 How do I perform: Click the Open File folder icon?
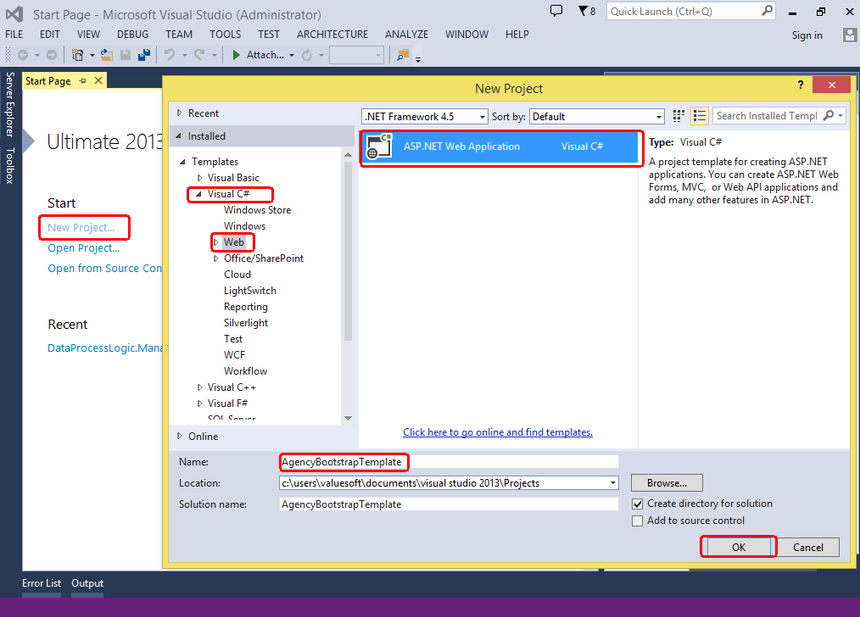(x=105, y=55)
